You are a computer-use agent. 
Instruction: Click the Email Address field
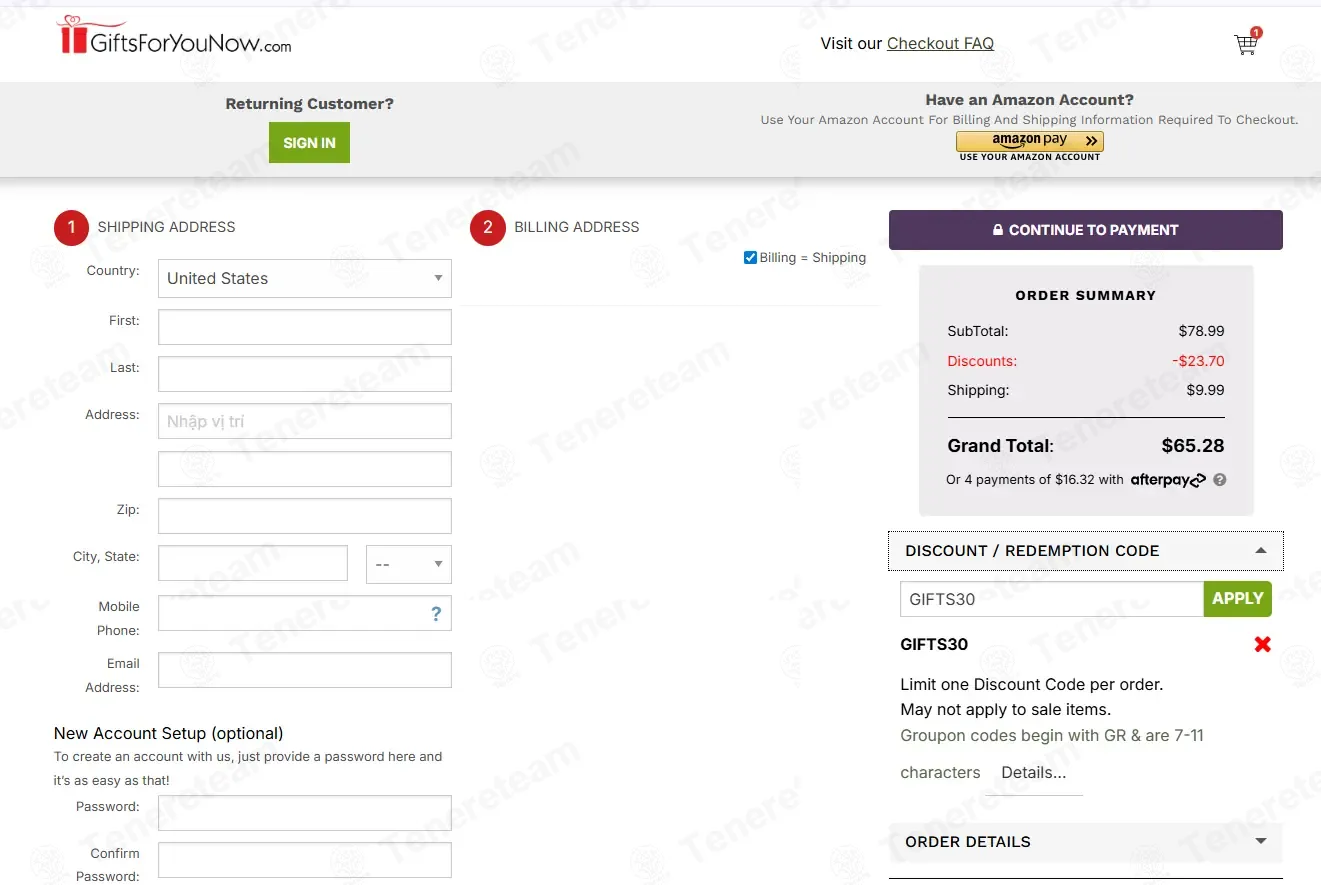point(305,670)
